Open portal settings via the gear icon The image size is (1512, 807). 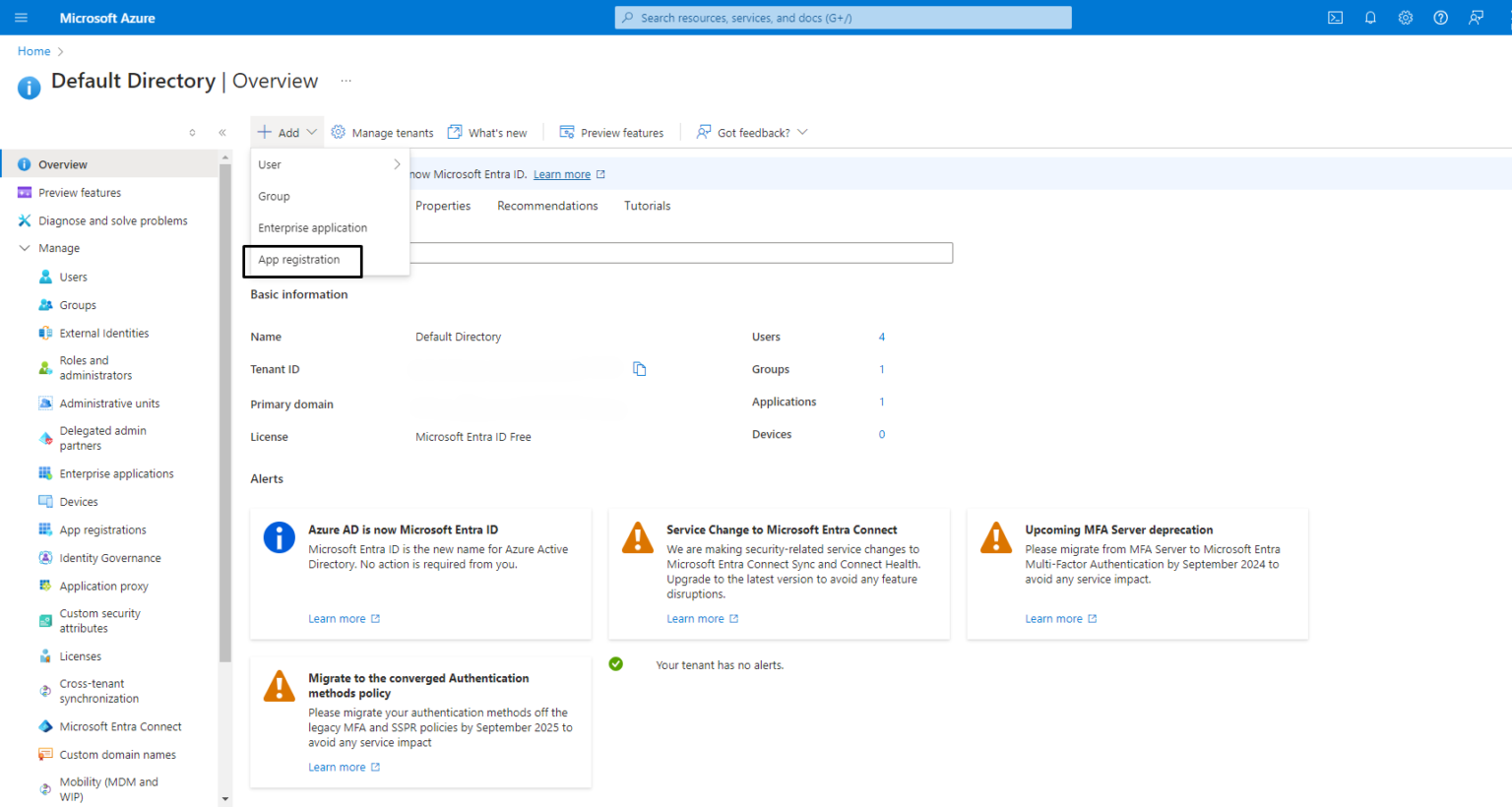pos(1405,17)
